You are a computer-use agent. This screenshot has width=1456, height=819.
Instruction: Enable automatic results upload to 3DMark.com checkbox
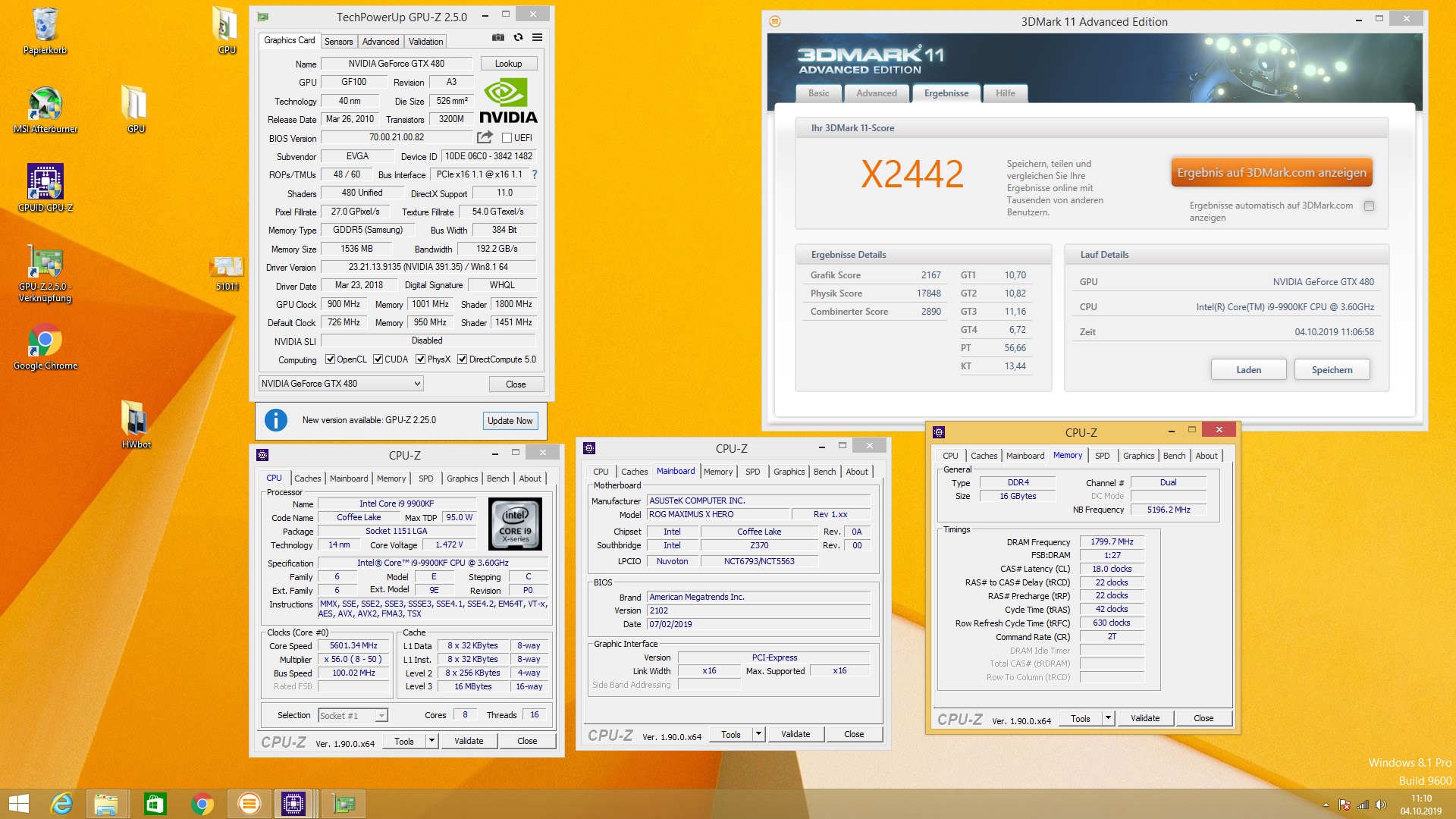click(1369, 206)
